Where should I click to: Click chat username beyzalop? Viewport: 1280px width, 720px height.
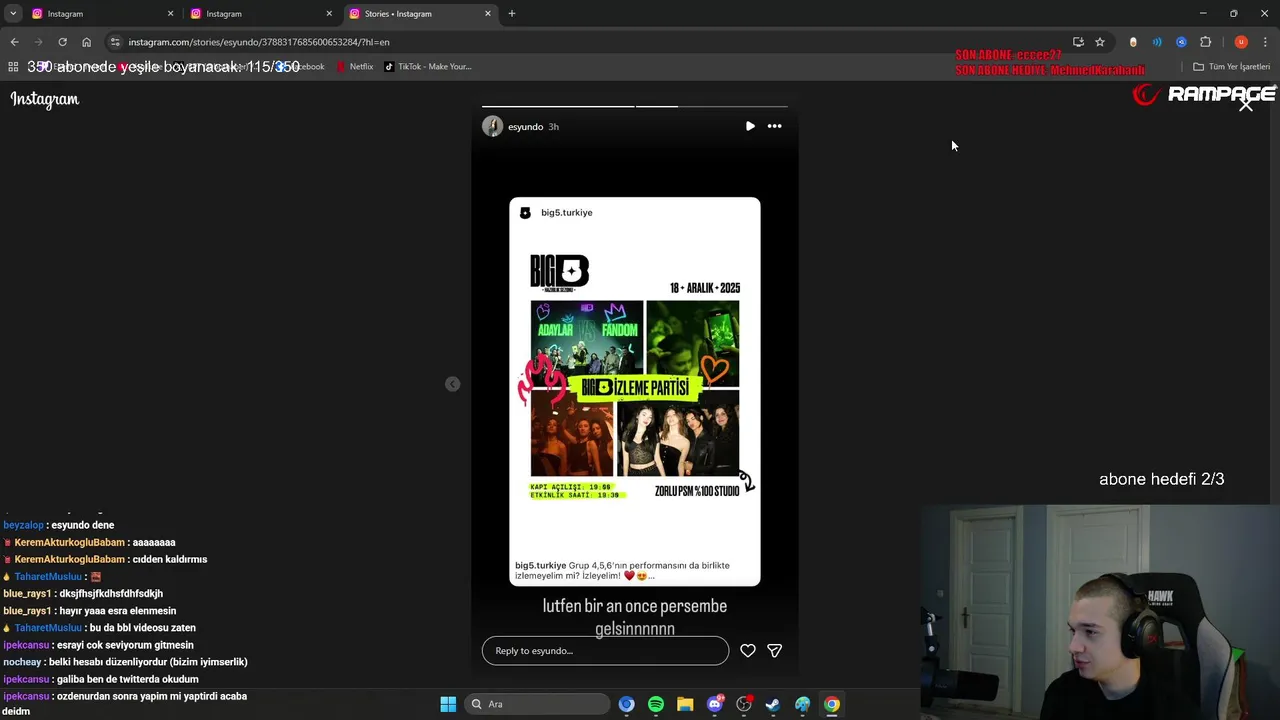coord(23,525)
